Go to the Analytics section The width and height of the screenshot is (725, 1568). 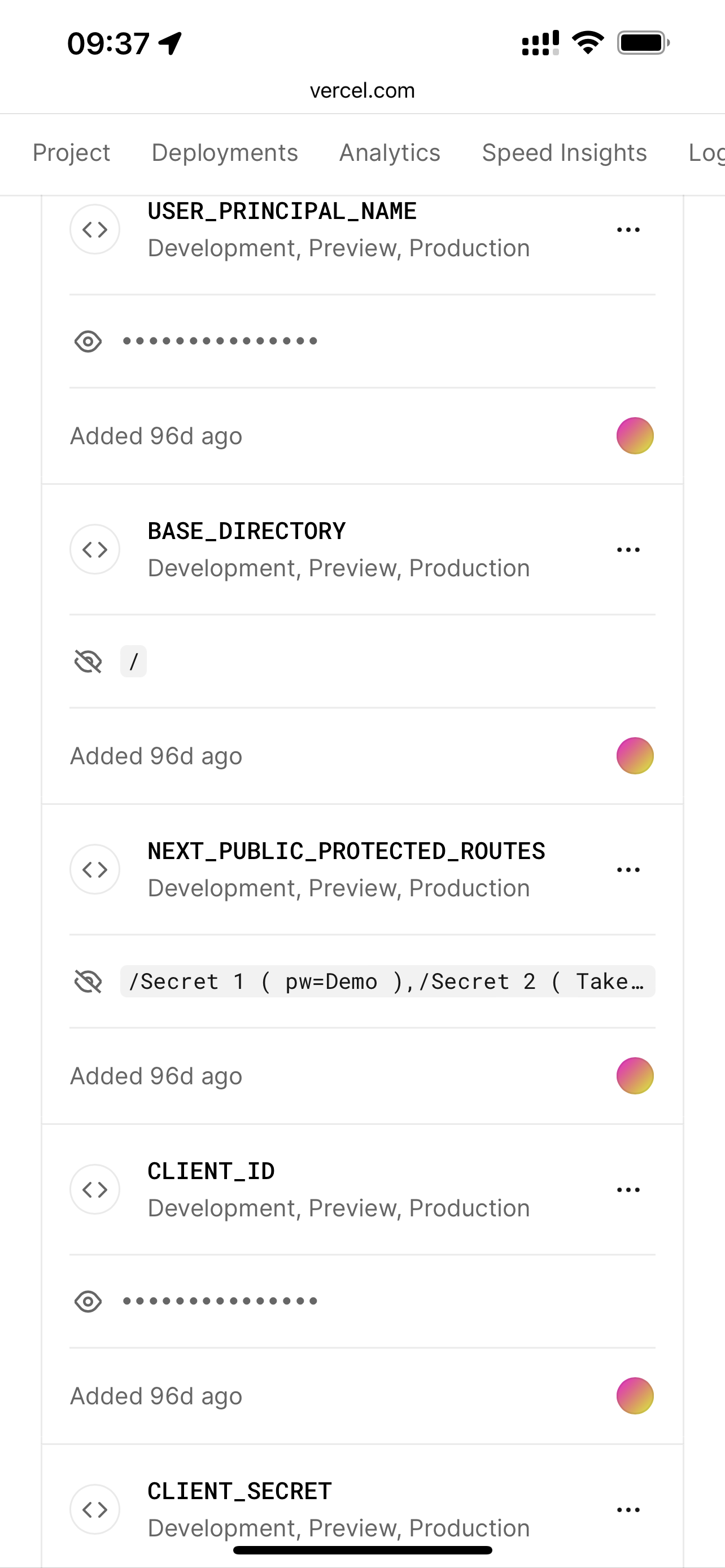click(x=390, y=153)
